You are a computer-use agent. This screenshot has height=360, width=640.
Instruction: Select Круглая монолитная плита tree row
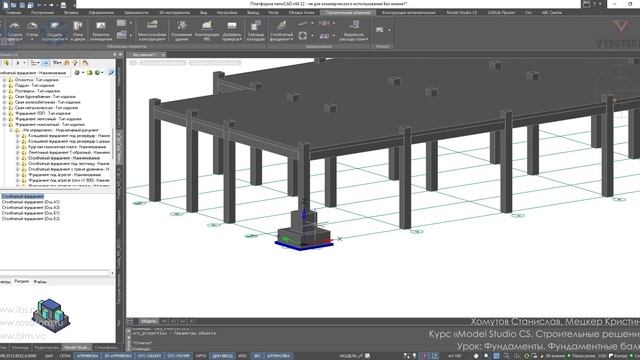(x=67, y=147)
